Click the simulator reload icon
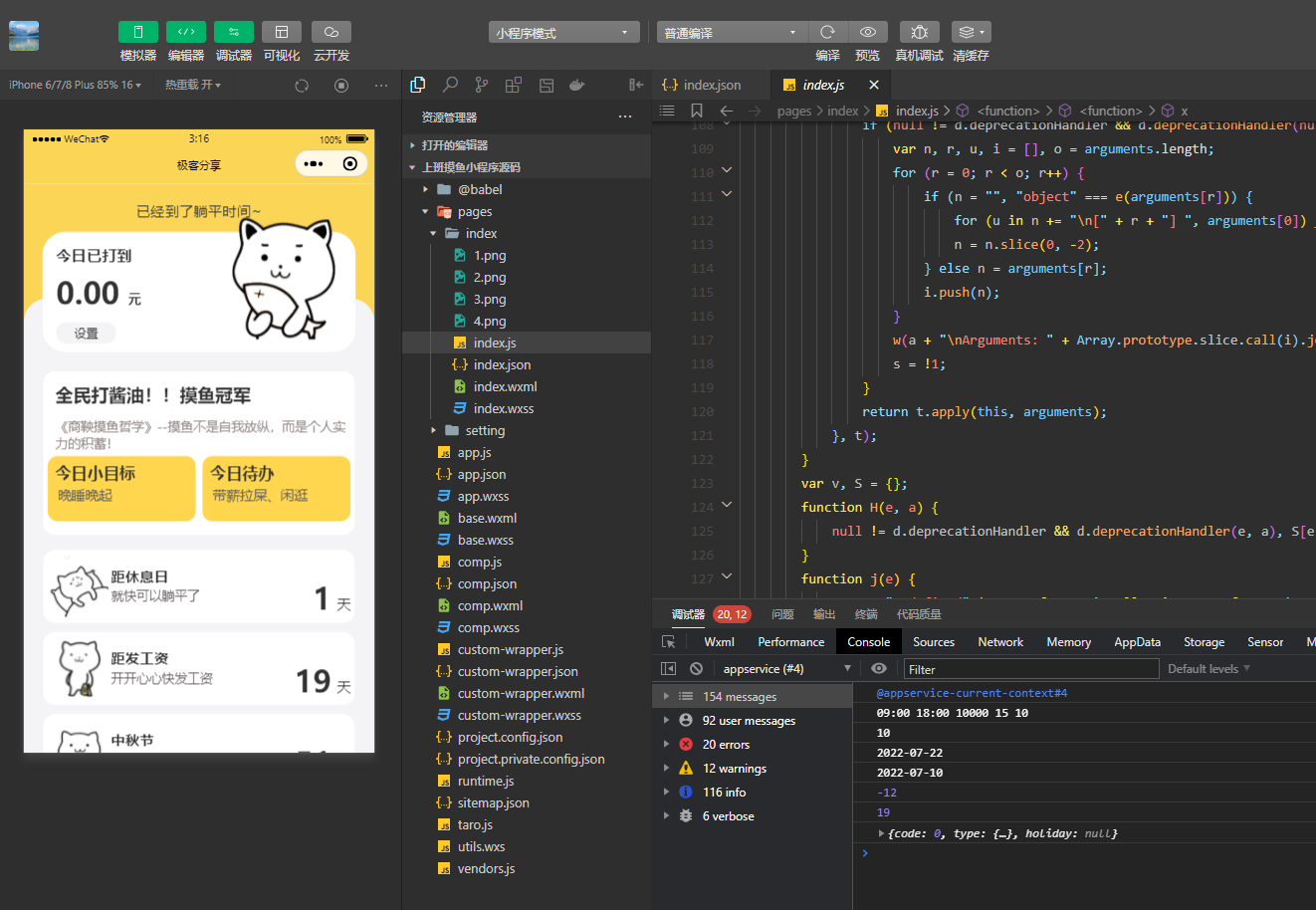The width and height of the screenshot is (1316, 910). click(x=302, y=86)
